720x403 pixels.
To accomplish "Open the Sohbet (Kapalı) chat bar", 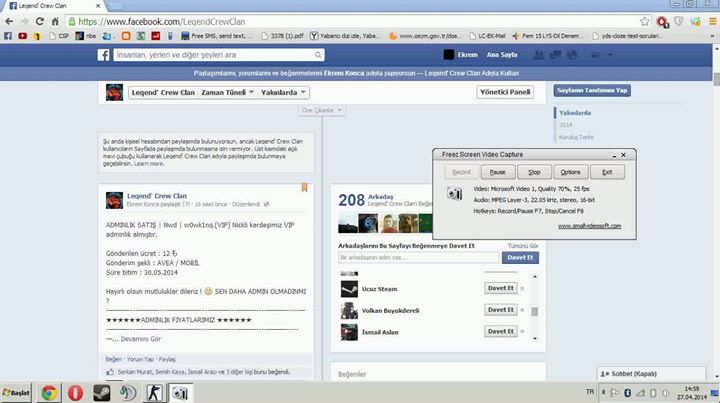I will point(651,374).
